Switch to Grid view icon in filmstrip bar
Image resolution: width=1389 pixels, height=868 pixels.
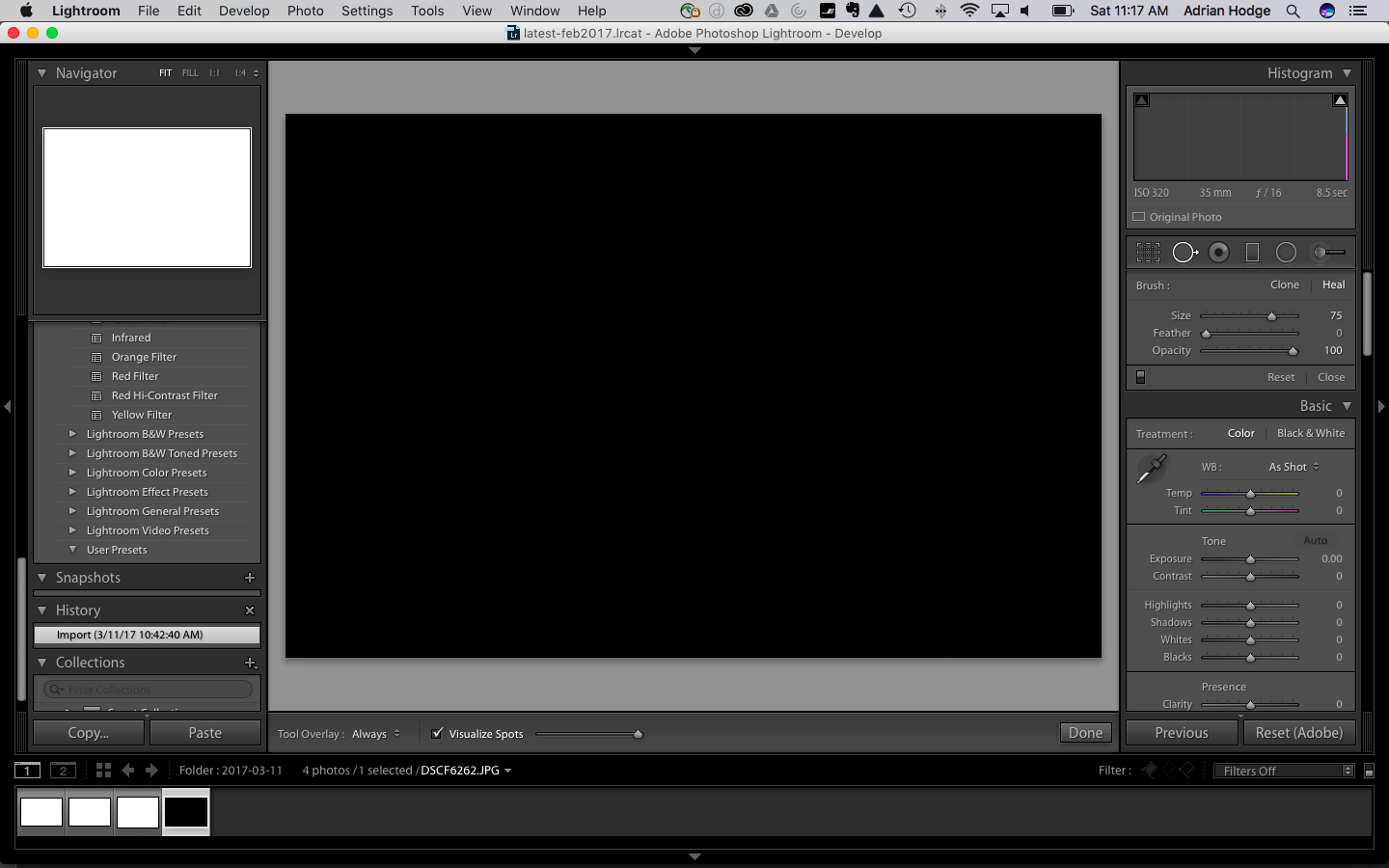coord(103,771)
